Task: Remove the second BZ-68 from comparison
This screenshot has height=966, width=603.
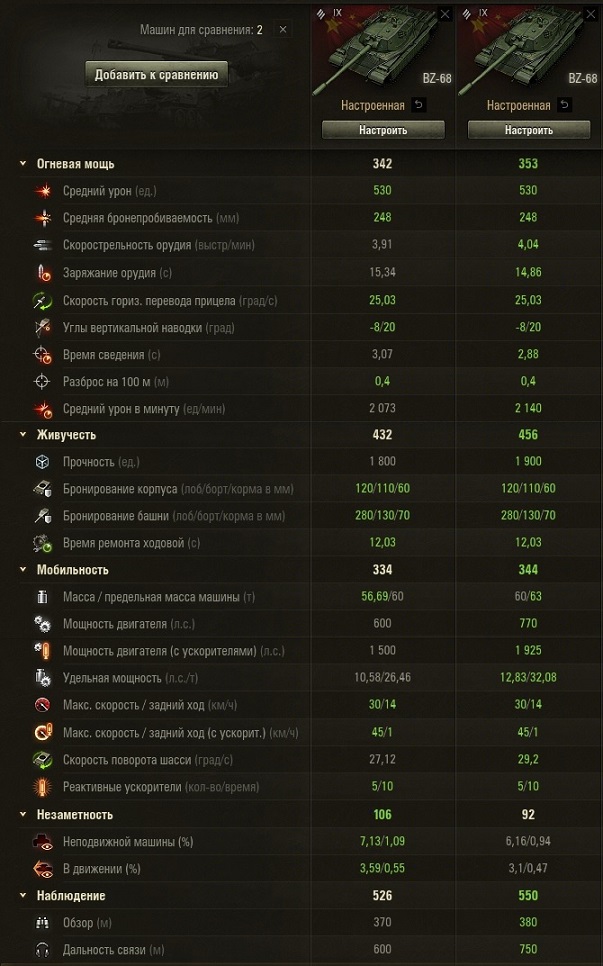Action: click(x=591, y=14)
